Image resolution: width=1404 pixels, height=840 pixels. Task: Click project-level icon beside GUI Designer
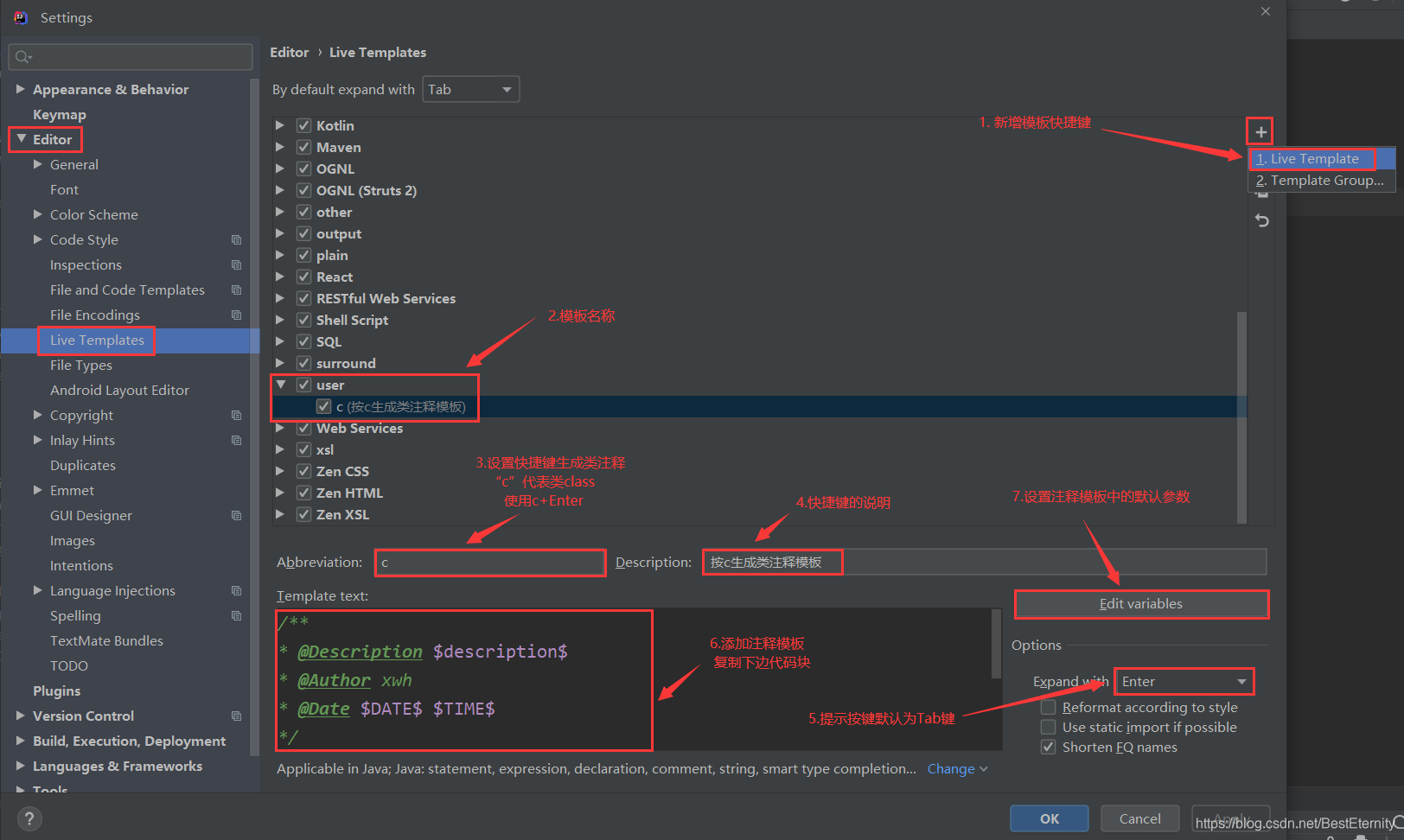click(236, 515)
